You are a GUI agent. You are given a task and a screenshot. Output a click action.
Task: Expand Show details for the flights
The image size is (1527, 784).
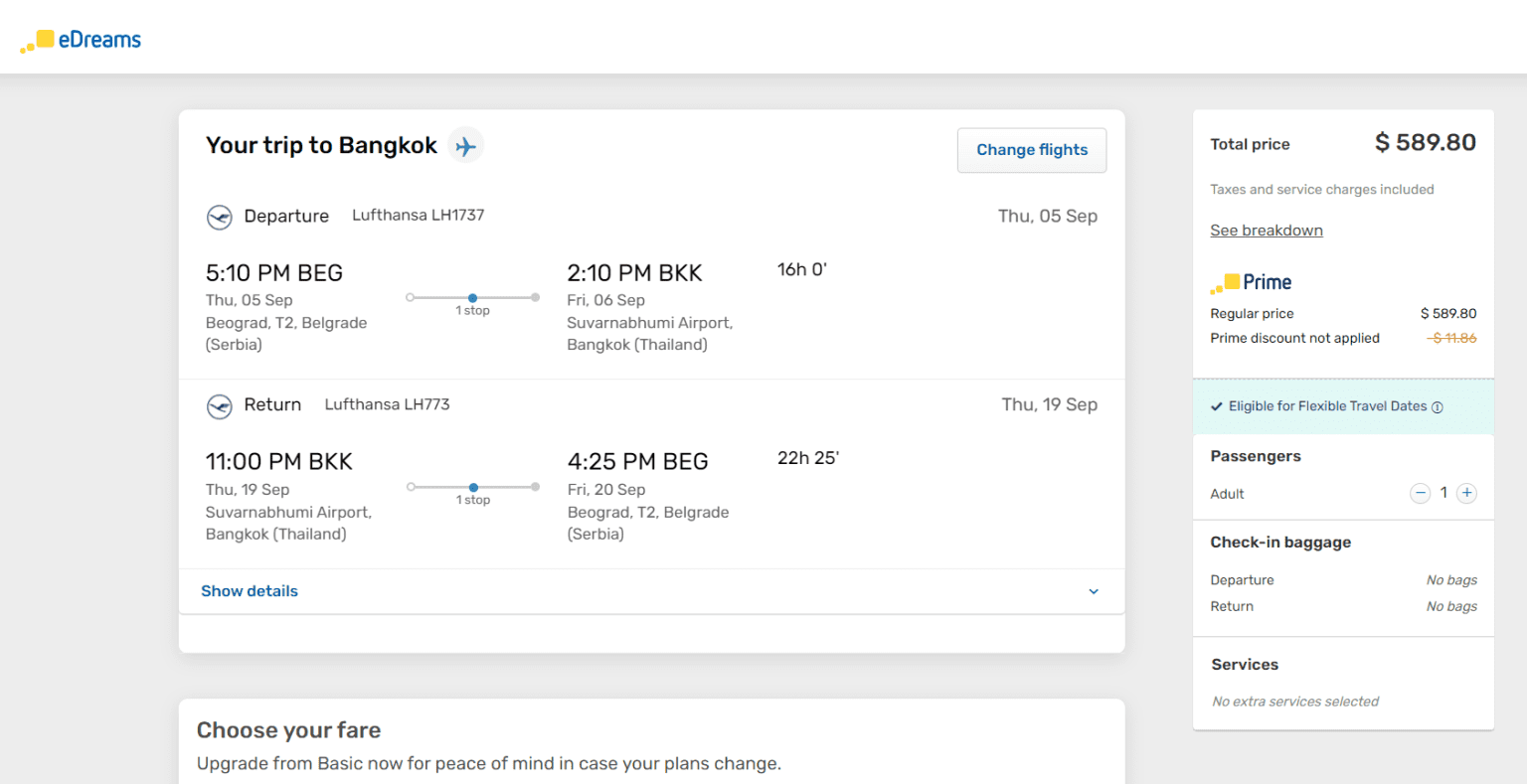tap(250, 591)
